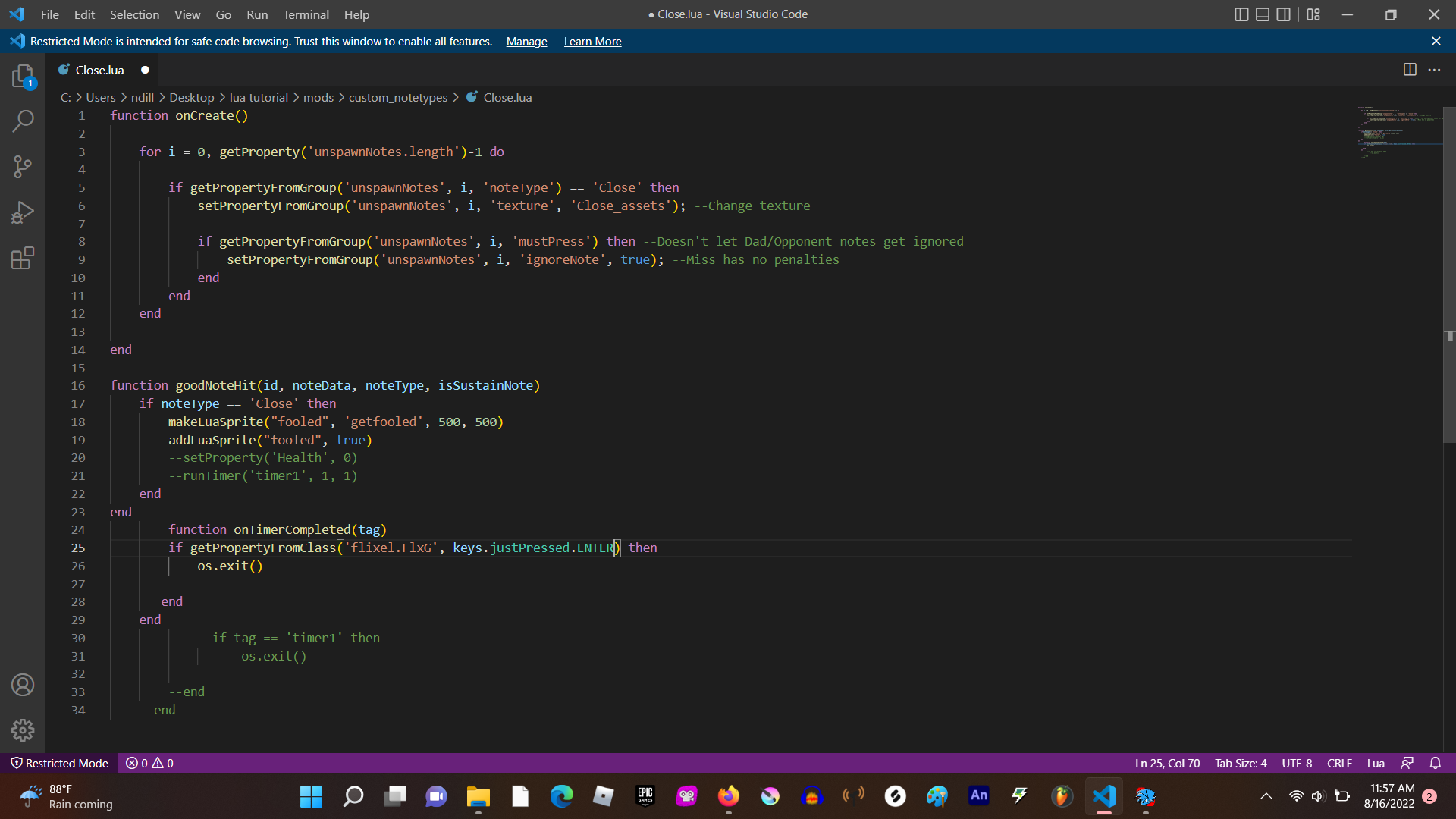The width and height of the screenshot is (1456, 819).
Task: Expand custom_notetypes breadcrumb folder
Action: point(397,97)
